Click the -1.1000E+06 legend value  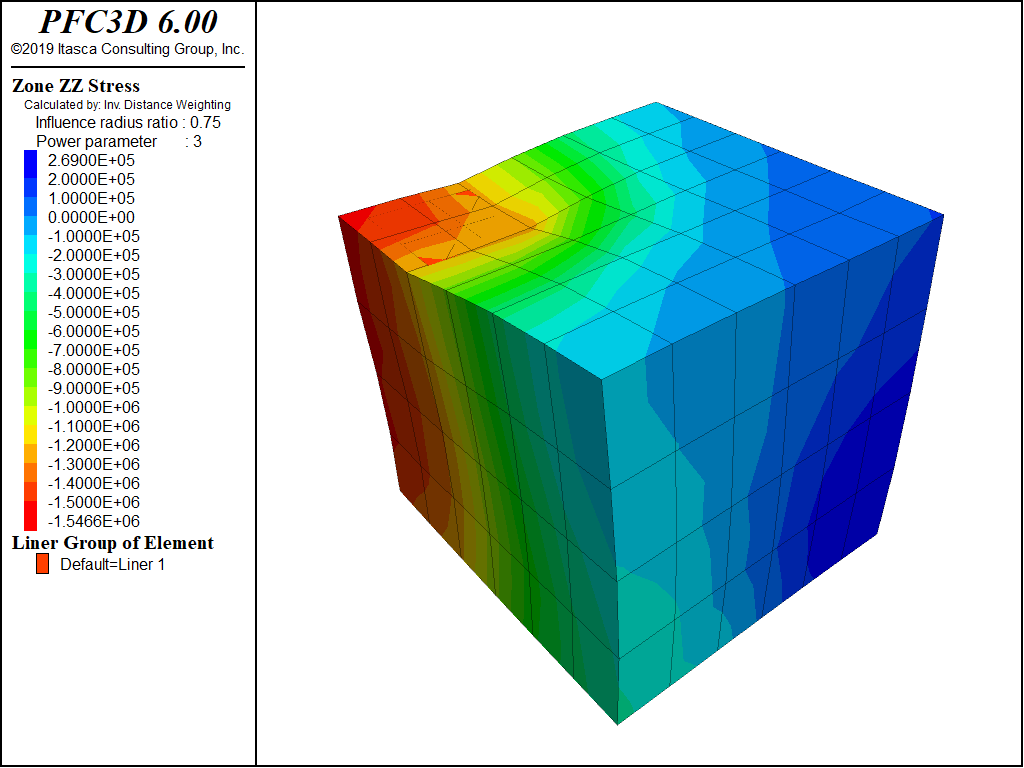pos(93,426)
